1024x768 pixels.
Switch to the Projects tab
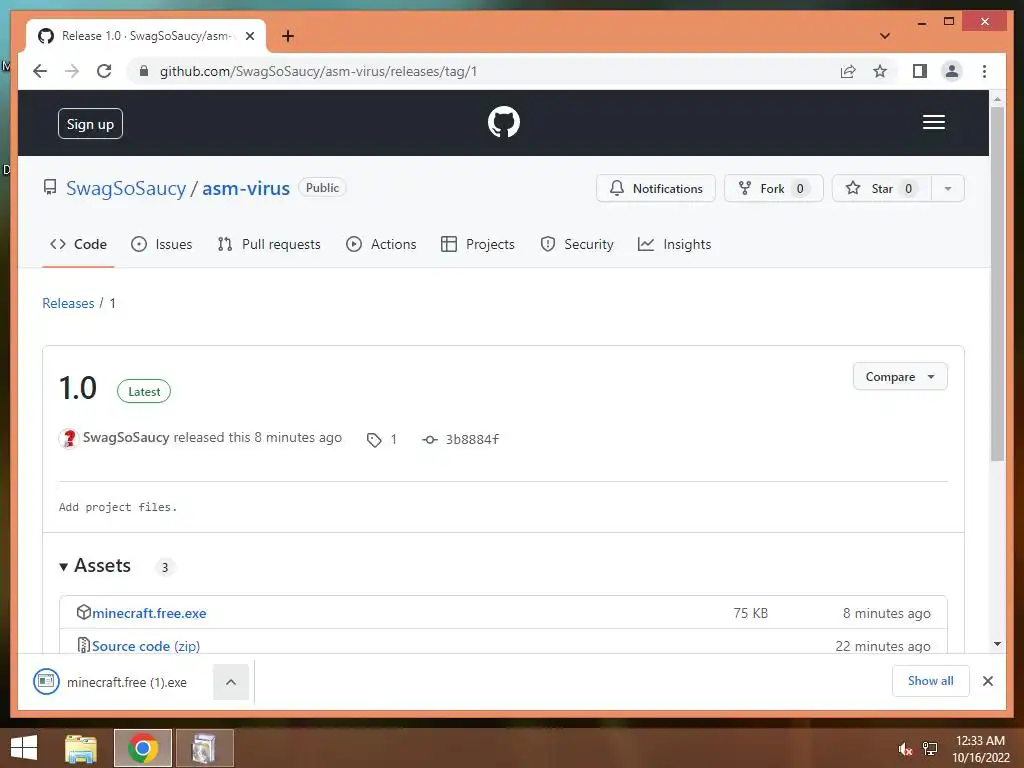click(x=477, y=244)
